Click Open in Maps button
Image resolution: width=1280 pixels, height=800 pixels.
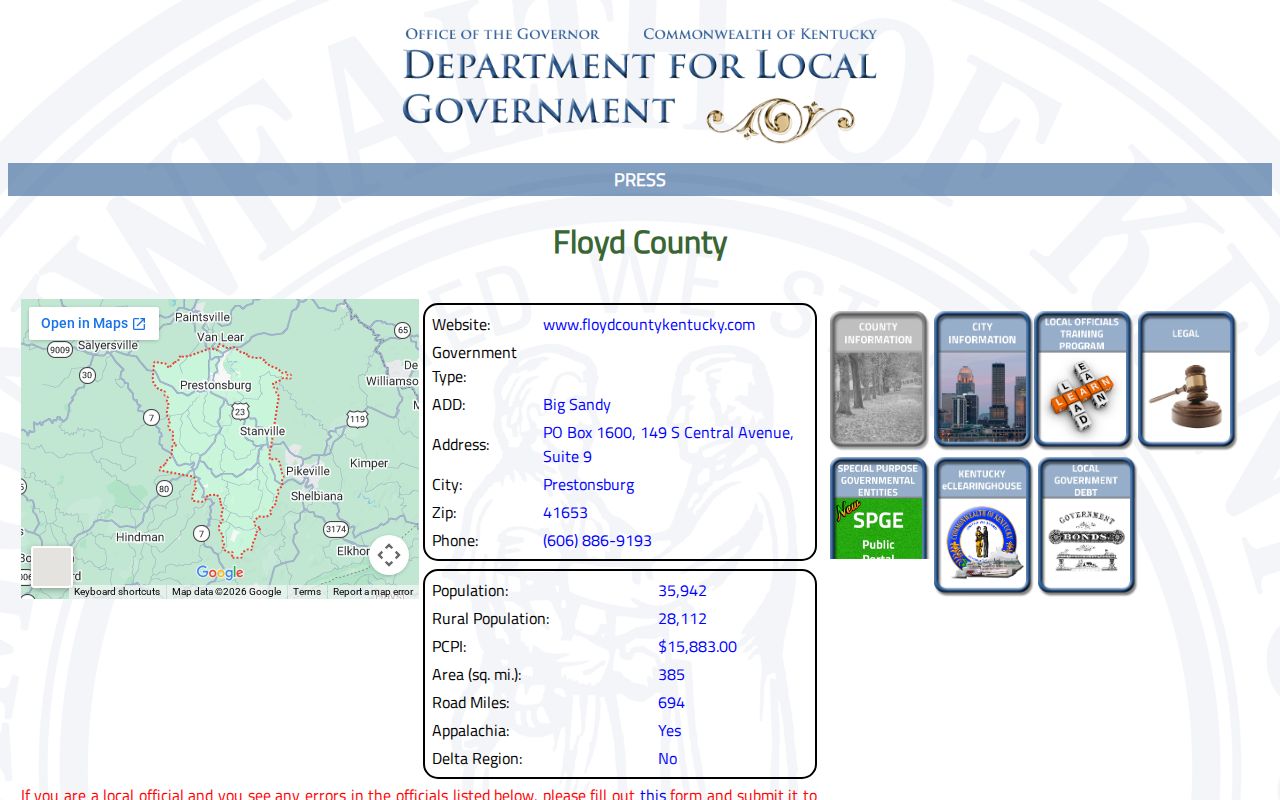94,323
